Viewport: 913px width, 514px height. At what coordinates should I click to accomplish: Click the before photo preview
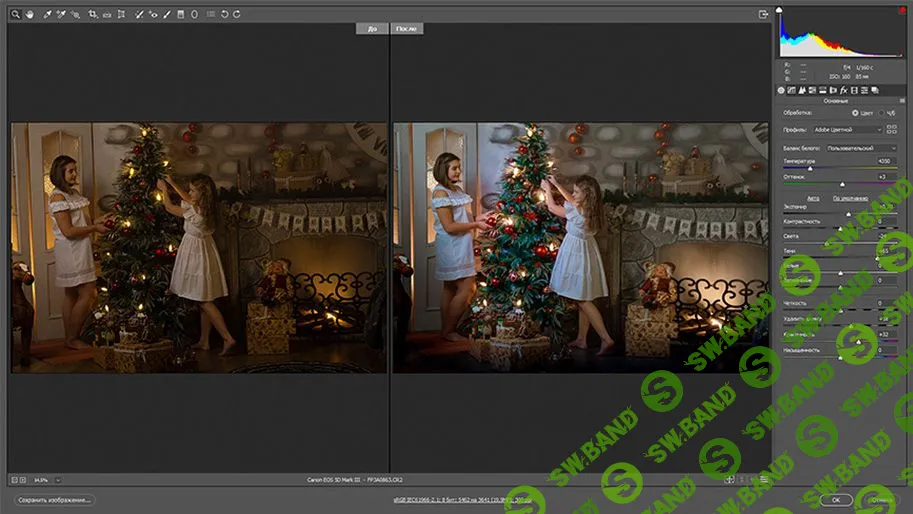click(199, 247)
